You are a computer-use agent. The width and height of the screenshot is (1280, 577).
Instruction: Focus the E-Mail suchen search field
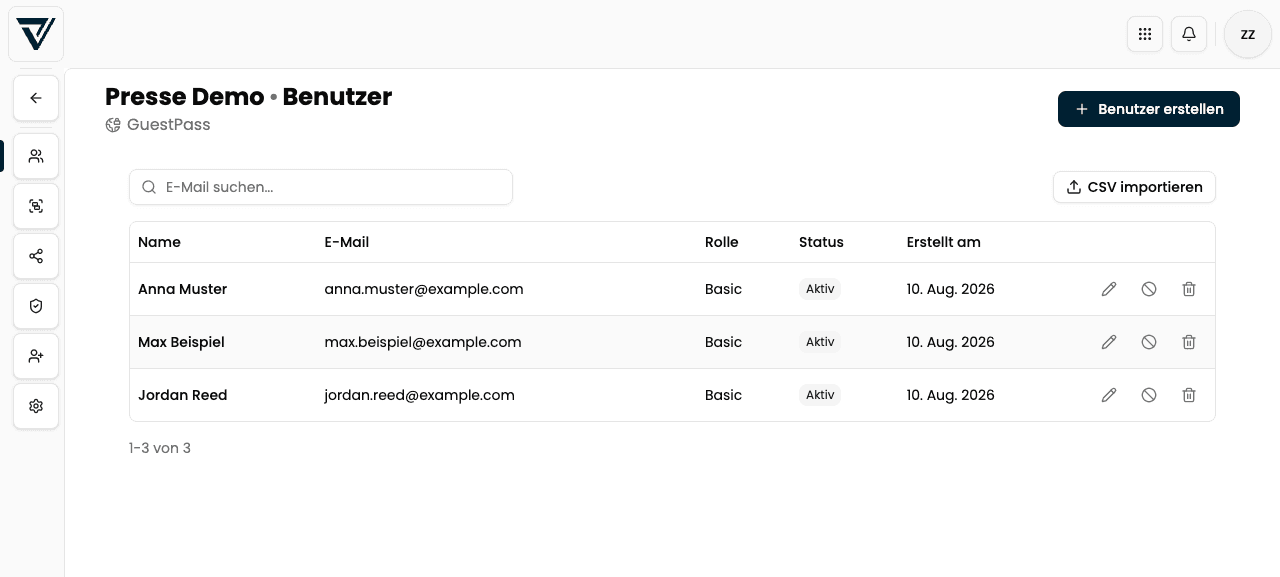click(321, 187)
